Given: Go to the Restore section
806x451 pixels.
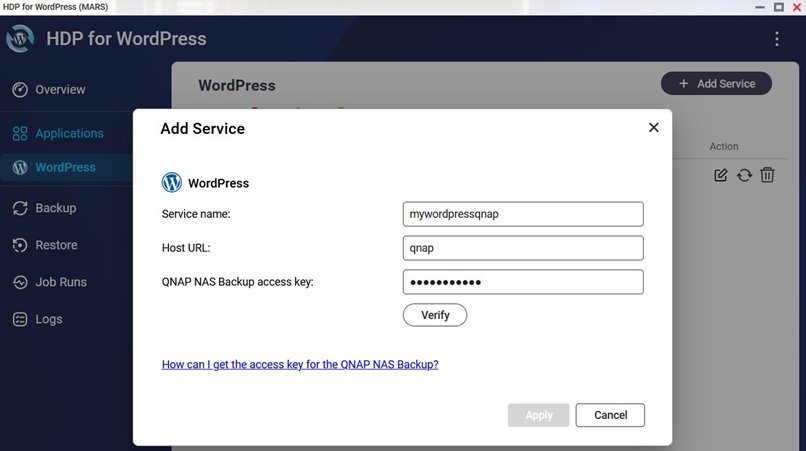Looking at the screenshot, I should pos(56,245).
